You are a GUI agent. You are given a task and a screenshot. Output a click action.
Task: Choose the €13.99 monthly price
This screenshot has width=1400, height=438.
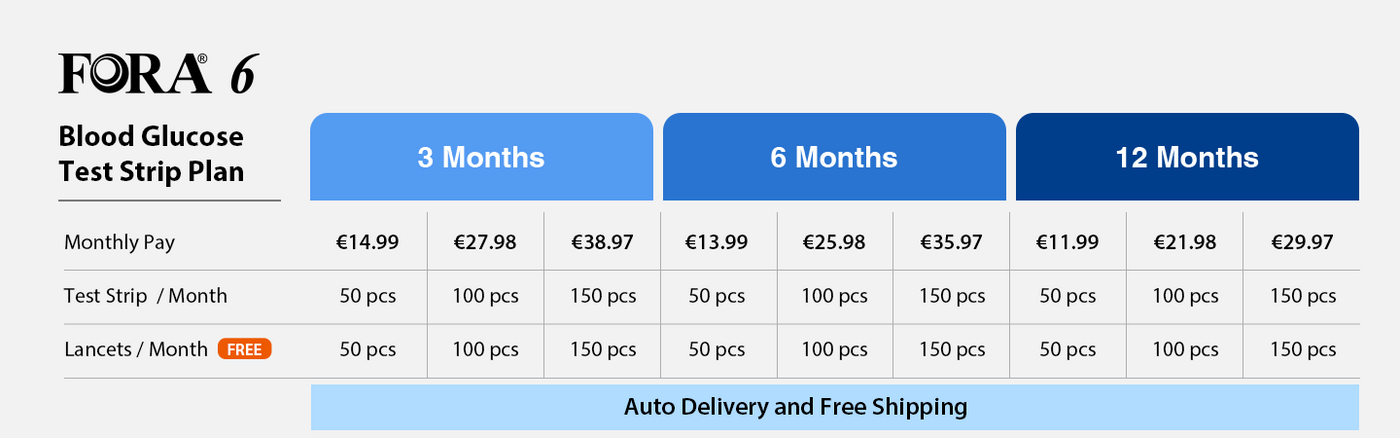[x=717, y=242]
